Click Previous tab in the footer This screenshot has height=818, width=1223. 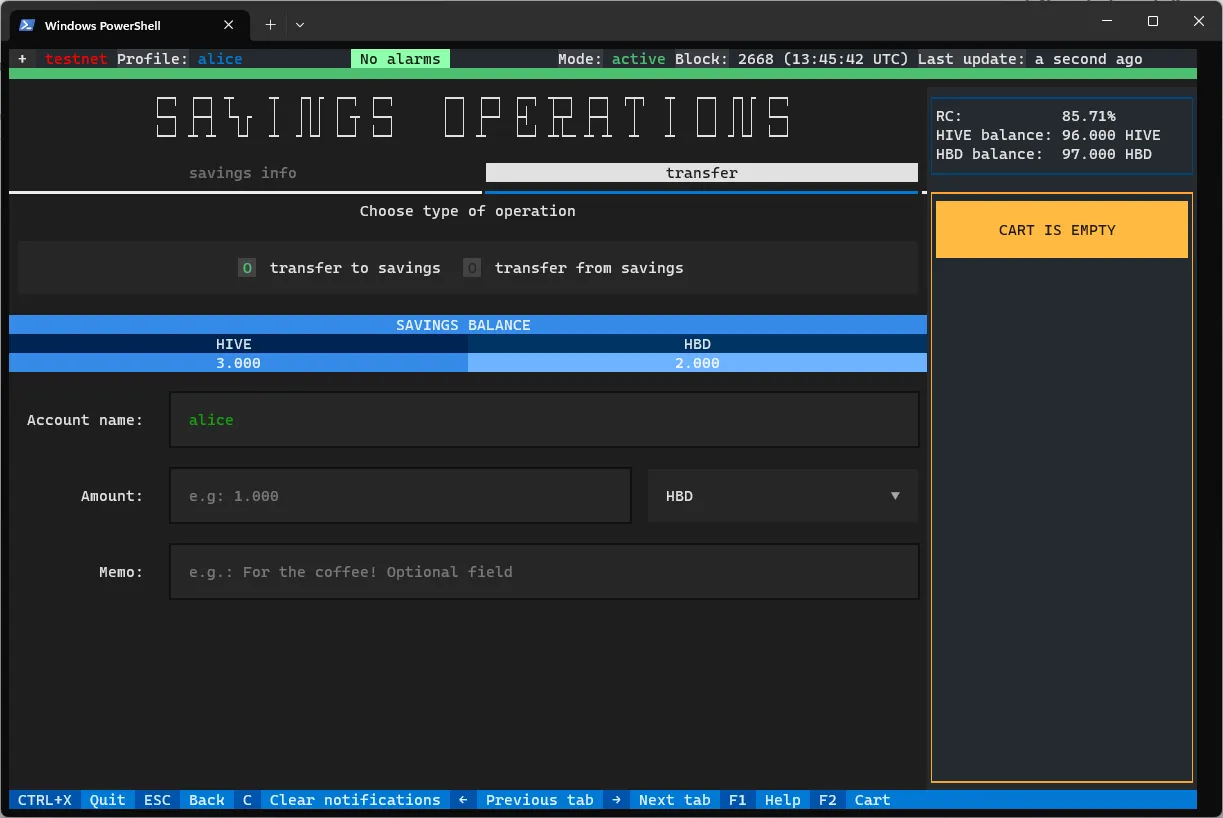pyautogui.click(x=539, y=800)
